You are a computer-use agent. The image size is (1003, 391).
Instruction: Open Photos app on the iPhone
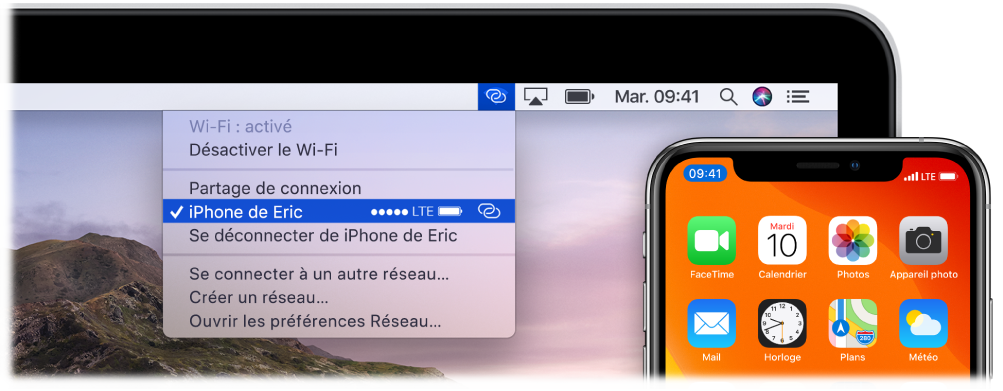click(x=853, y=241)
